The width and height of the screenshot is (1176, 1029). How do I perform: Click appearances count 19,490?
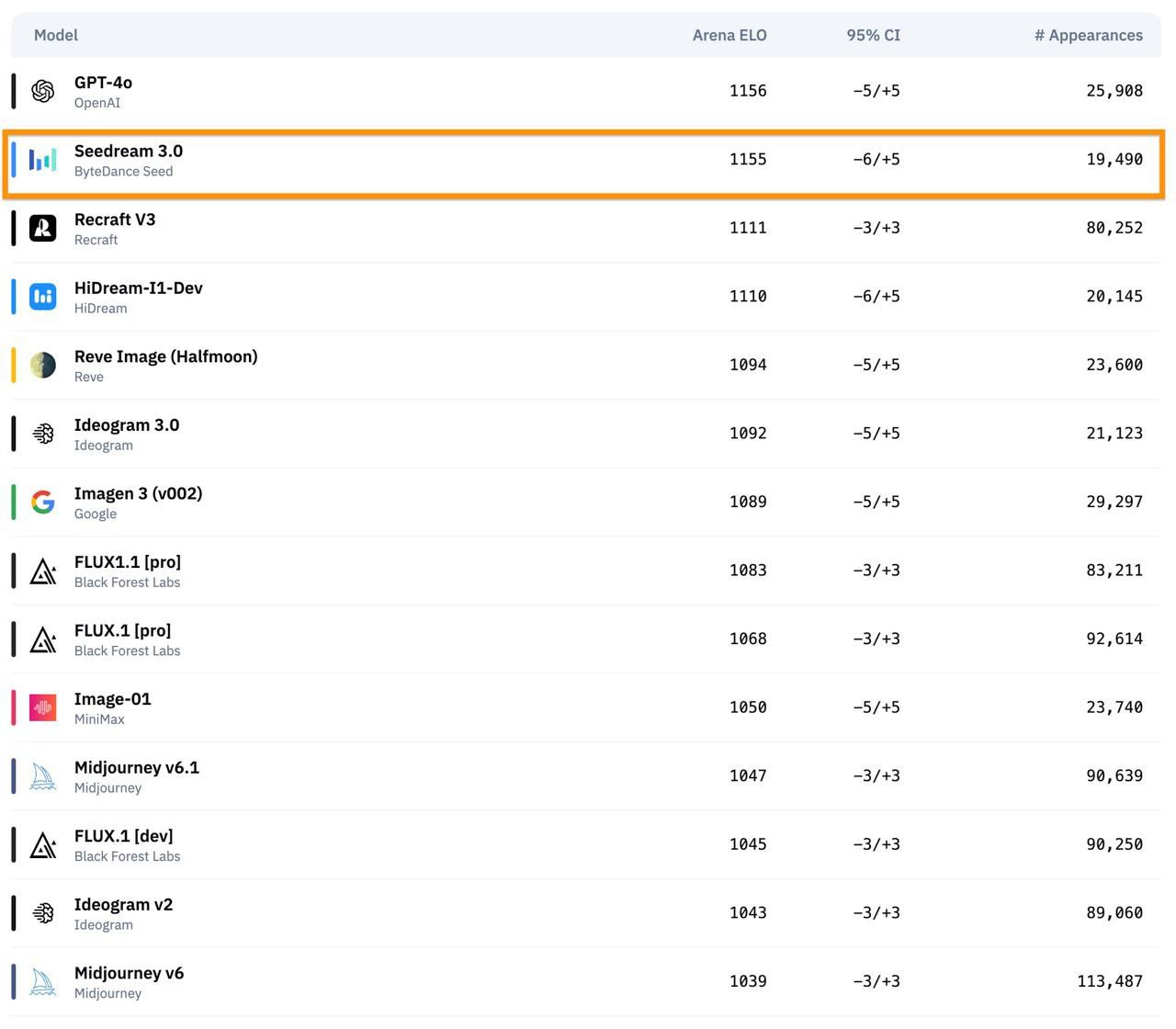(1114, 160)
